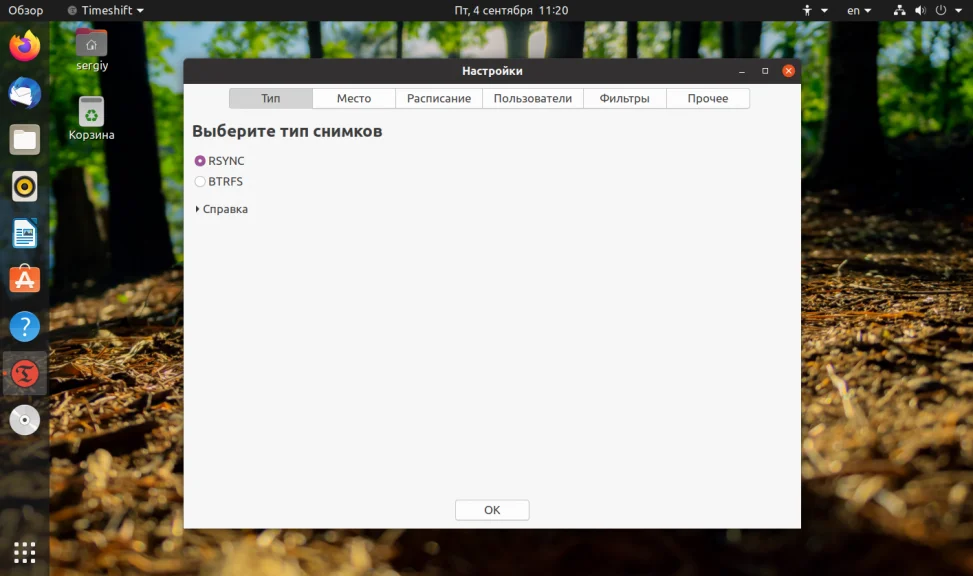Open the disc drive icon in dock

(25, 420)
